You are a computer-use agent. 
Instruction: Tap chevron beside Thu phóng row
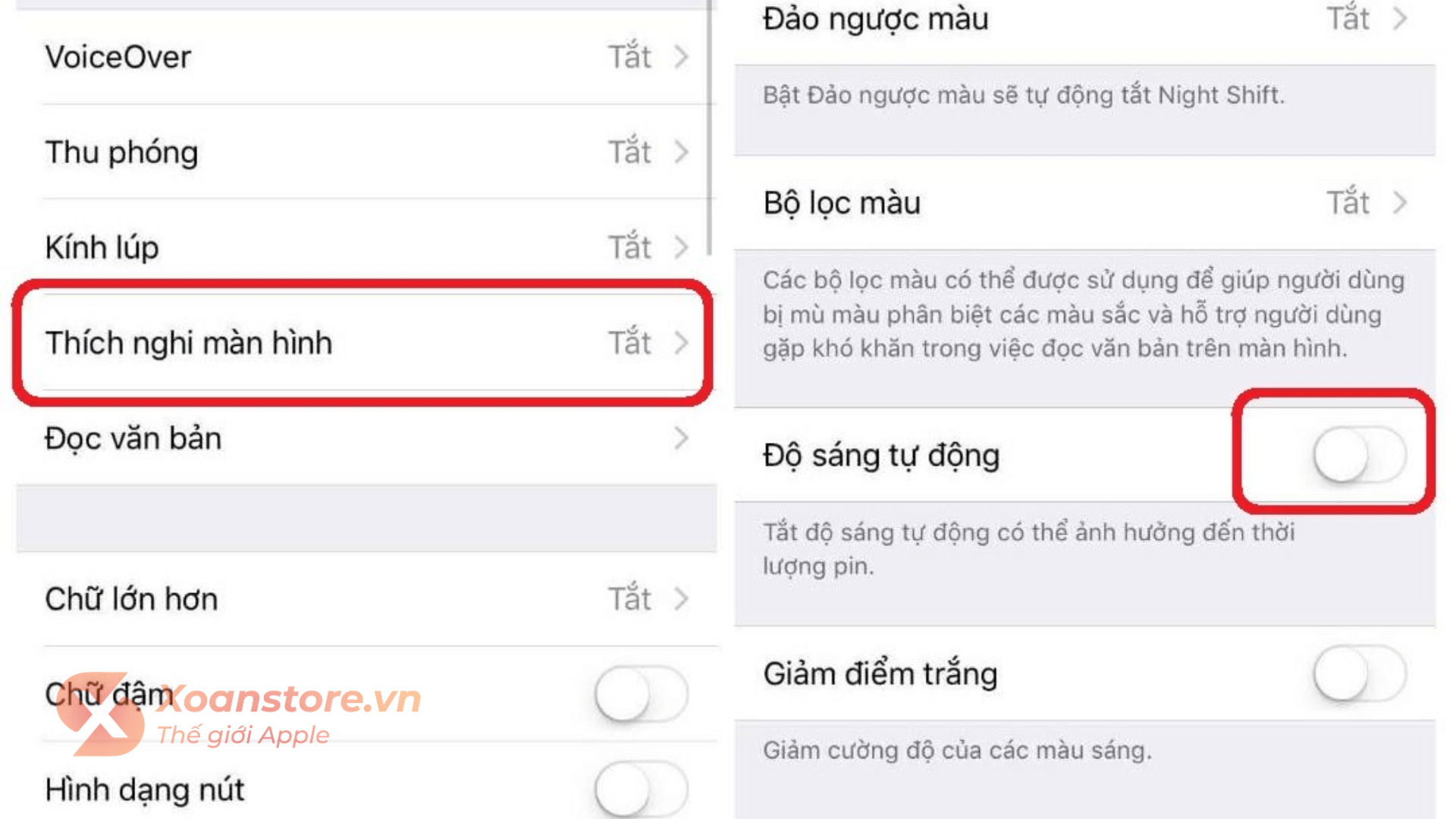(681, 152)
